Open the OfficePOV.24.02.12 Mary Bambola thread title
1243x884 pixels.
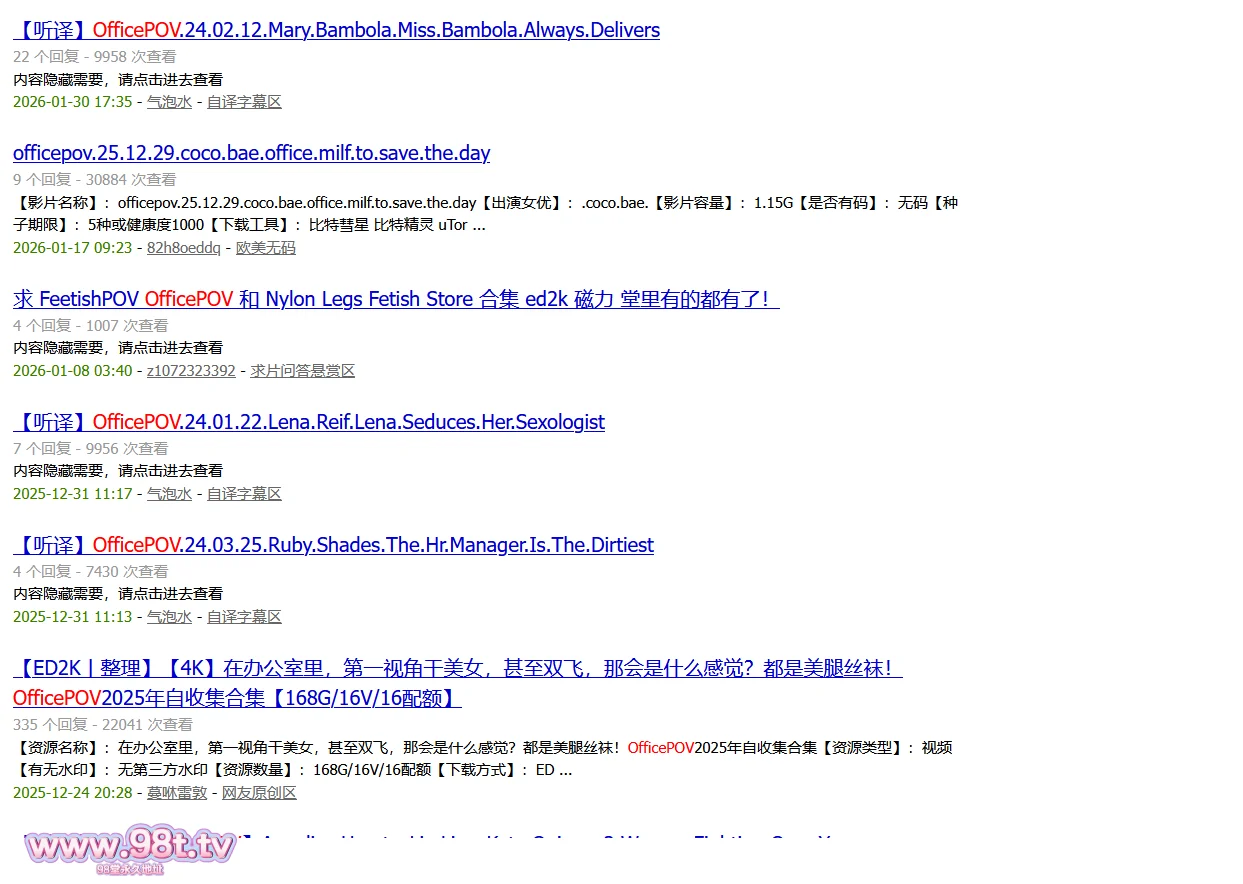click(336, 30)
